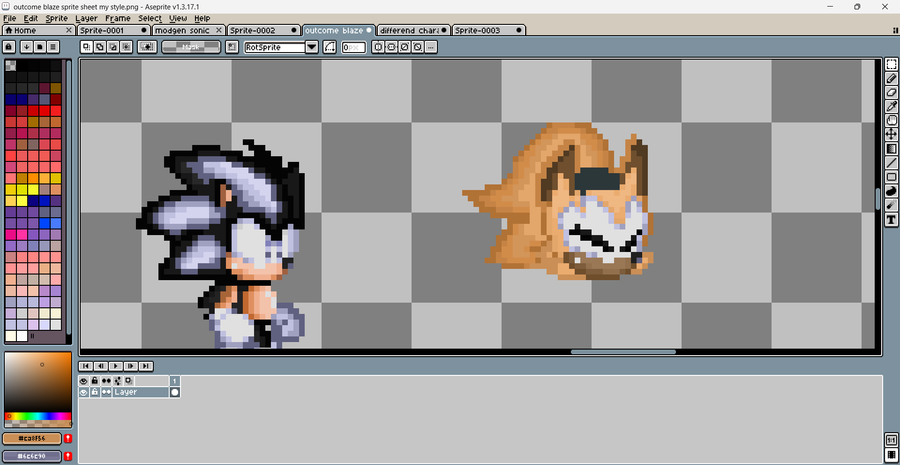Toggle continuous mode on the Layer row
Image resolution: width=900 pixels, height=465 pixels.
click(x=106, y=392)
